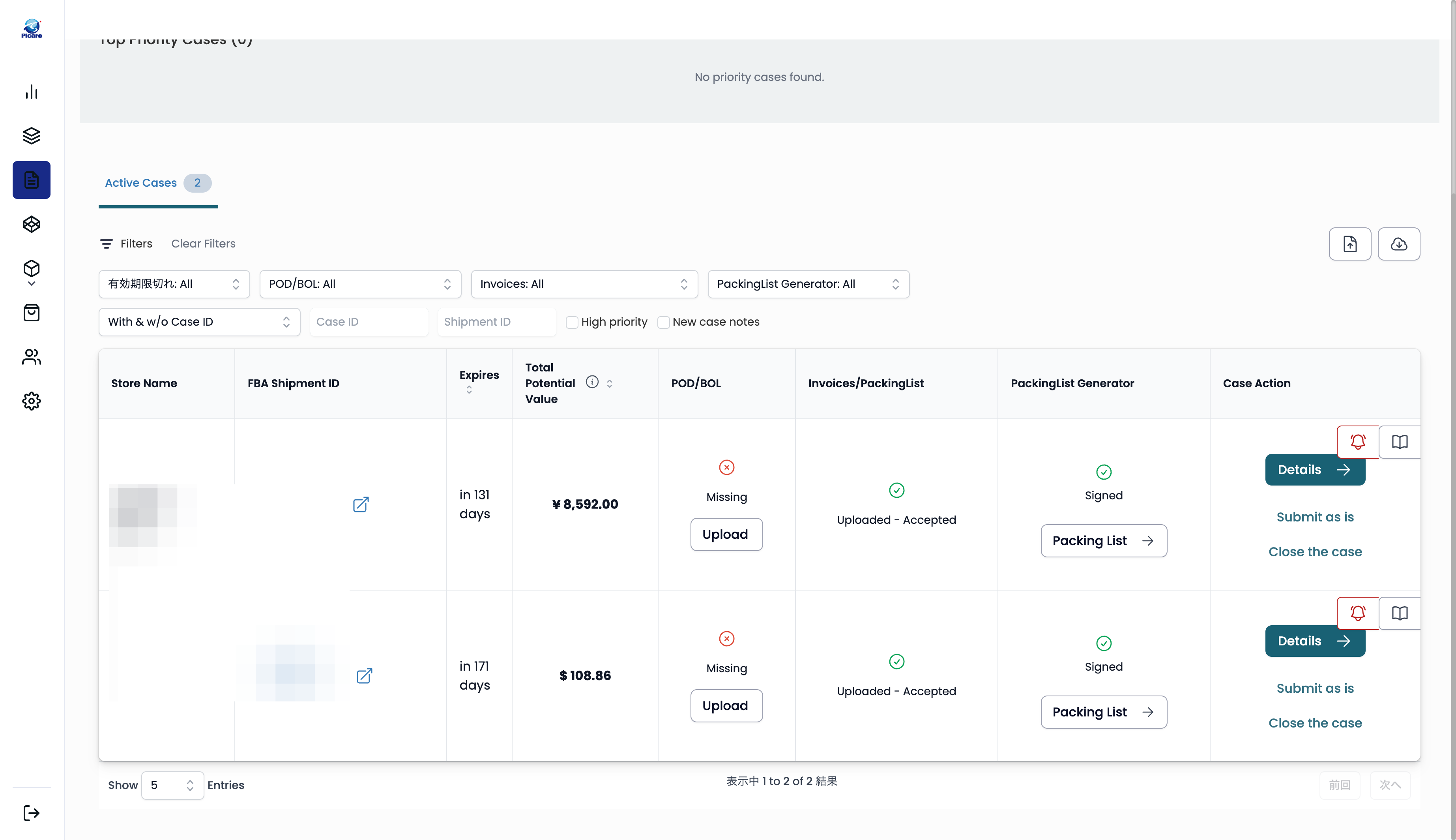Image resolution: width=1456 pixels, height=840 pixels.
Task: Sort by Total Potential Value arrows
Action: pos(610,383)
